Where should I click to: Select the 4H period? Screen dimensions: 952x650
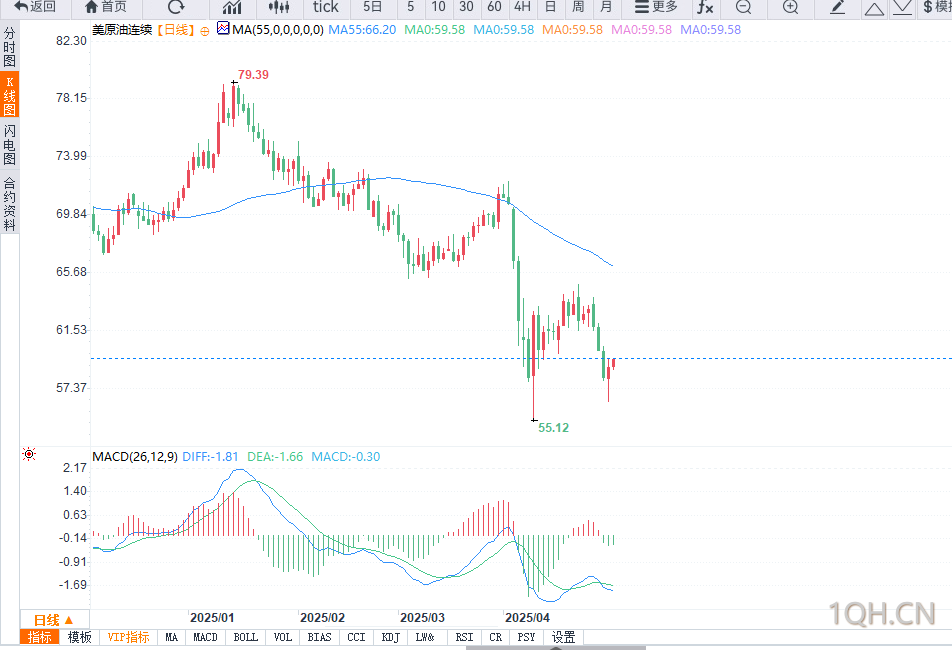522,7
